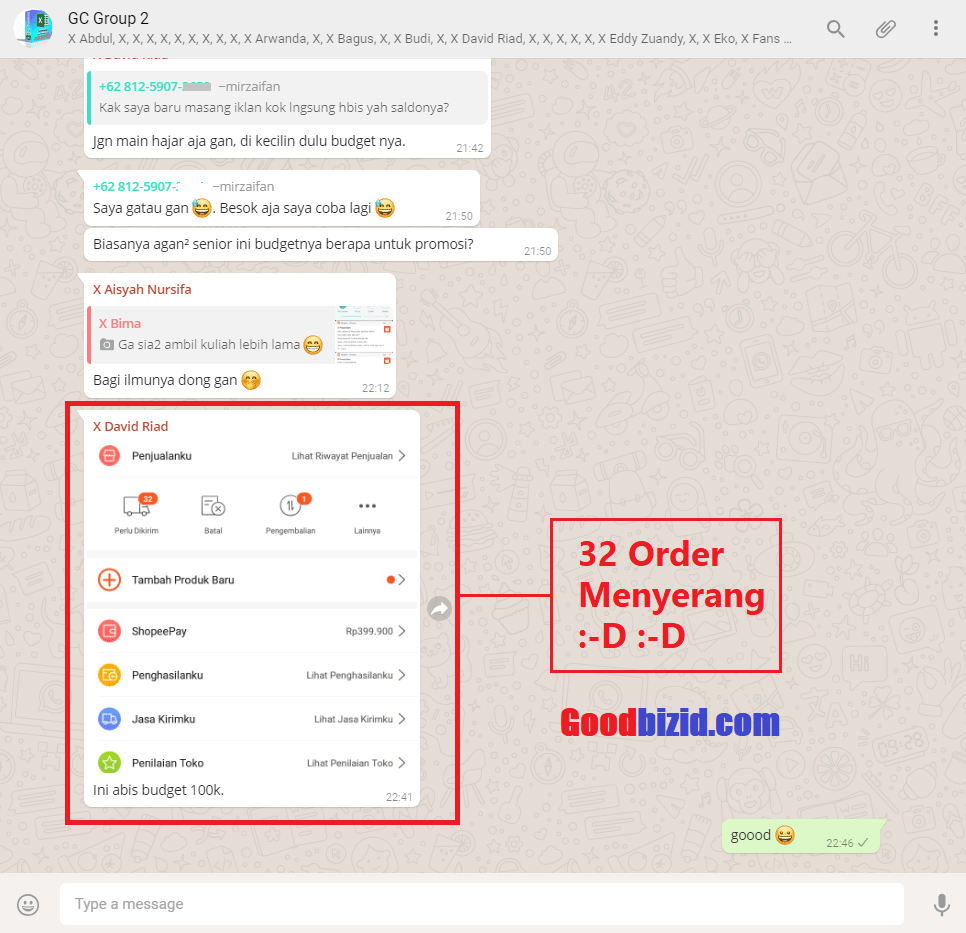
Task: Click the 'Ini abis budget 100k.' caption
Action: click(158, 790)
